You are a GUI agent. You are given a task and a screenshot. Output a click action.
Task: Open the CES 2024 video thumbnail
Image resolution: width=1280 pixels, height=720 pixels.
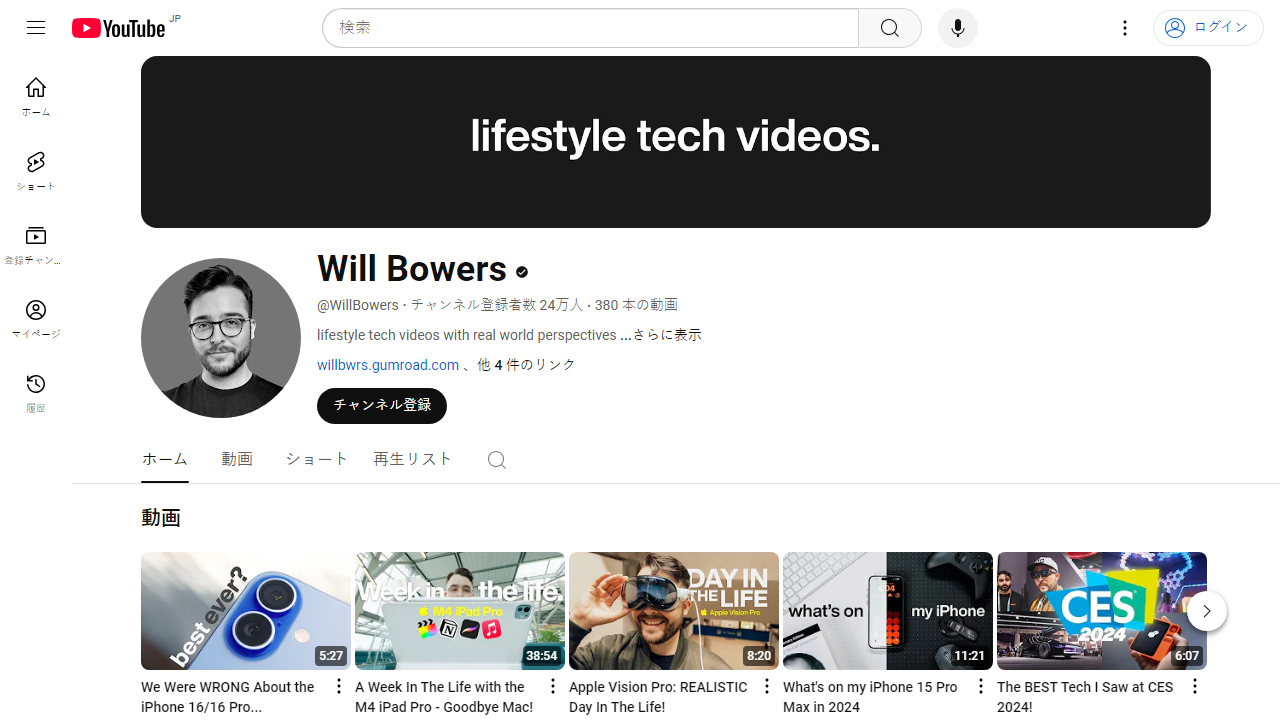pyautogui.click(x=1102, y=611)
